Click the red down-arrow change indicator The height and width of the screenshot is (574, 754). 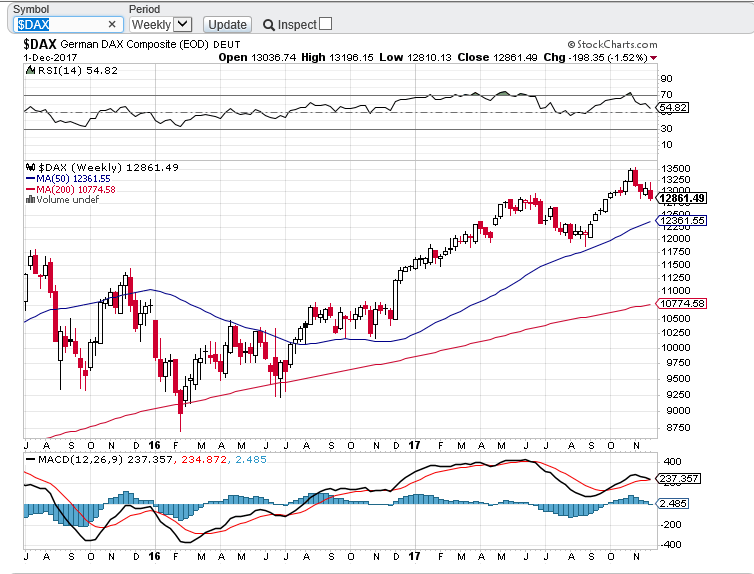653,58
